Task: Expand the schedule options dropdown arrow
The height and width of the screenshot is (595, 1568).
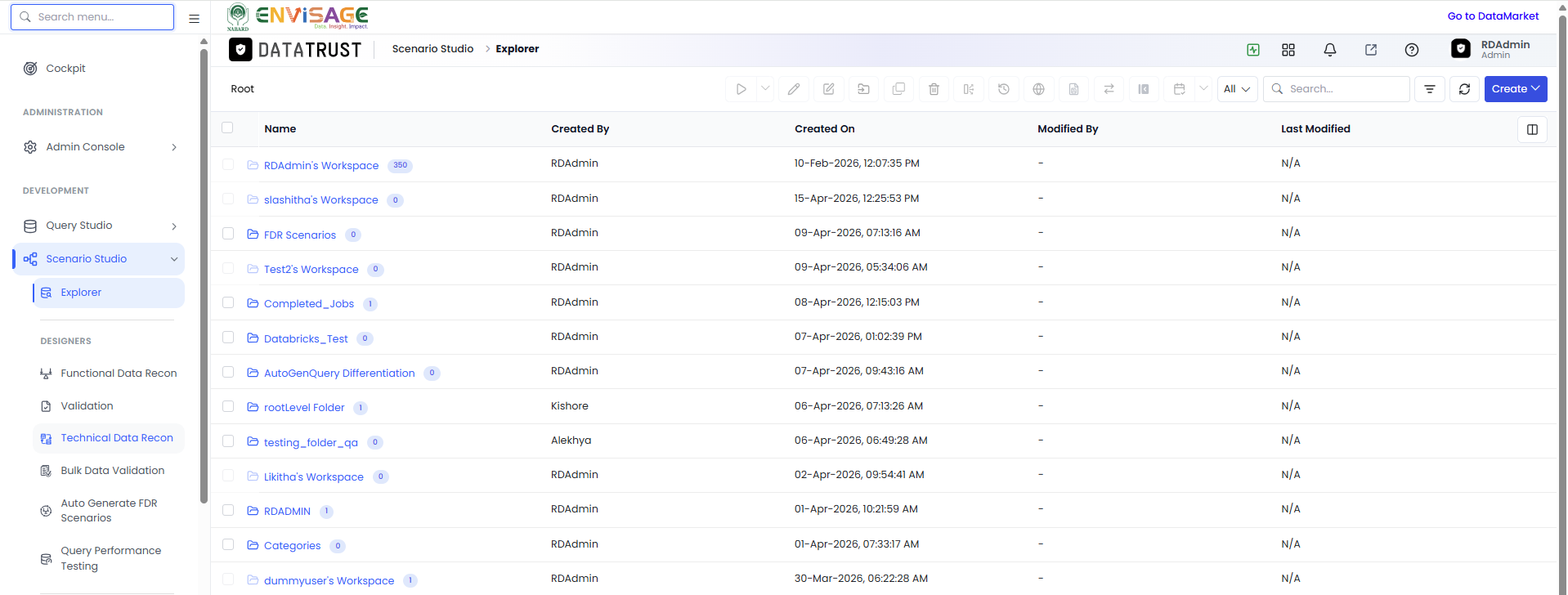Action: (x=1203, y=88)
